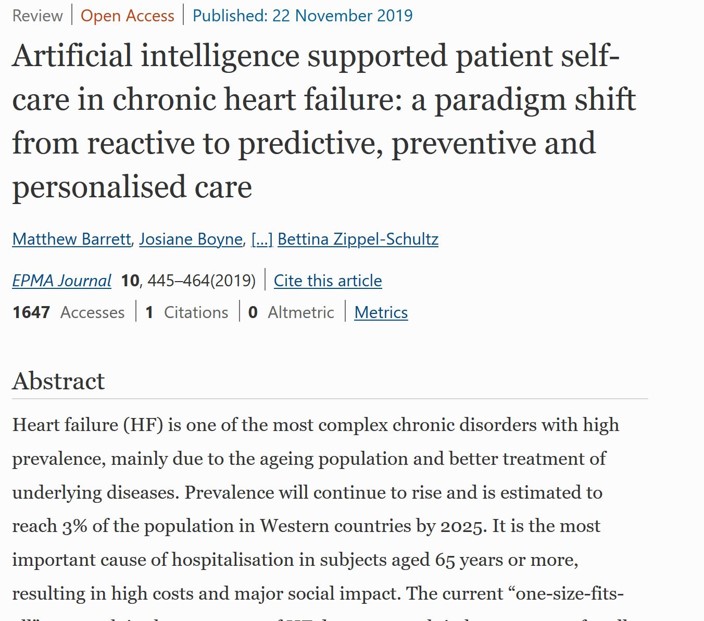Open Matthew Barrett's author link

point(71,239)
